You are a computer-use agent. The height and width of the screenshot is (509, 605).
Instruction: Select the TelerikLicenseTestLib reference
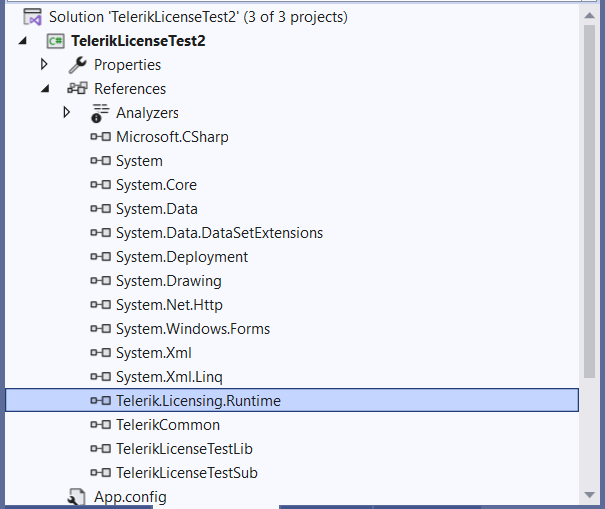pos(184,449)
